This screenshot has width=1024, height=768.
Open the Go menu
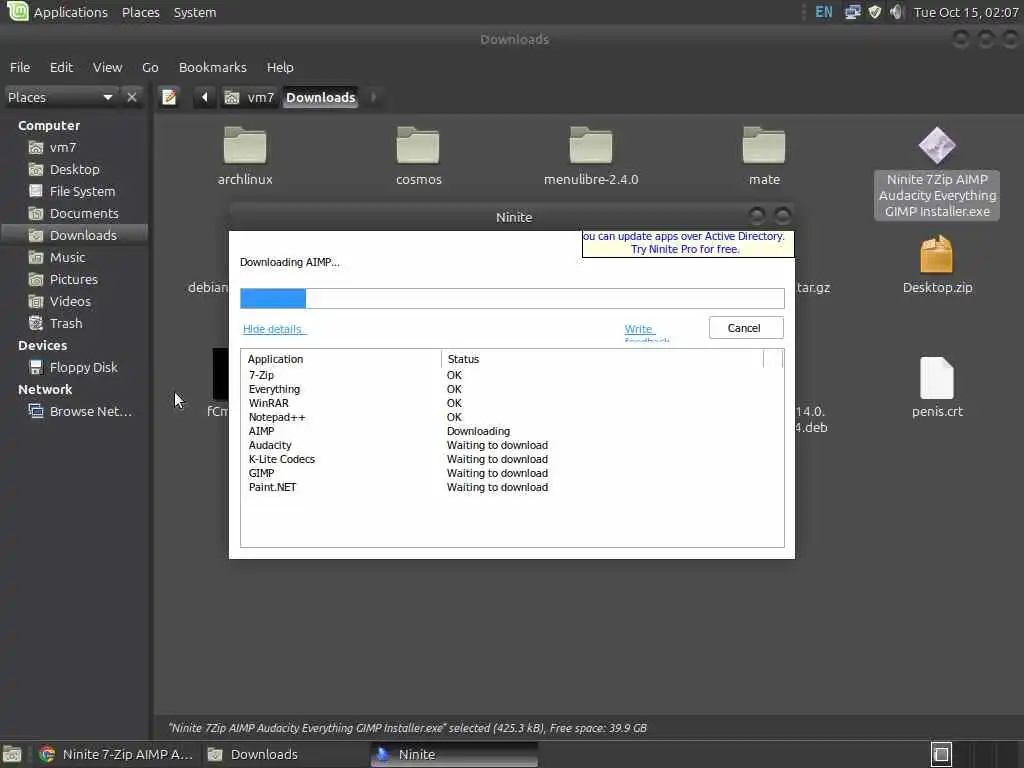[150, 67]
